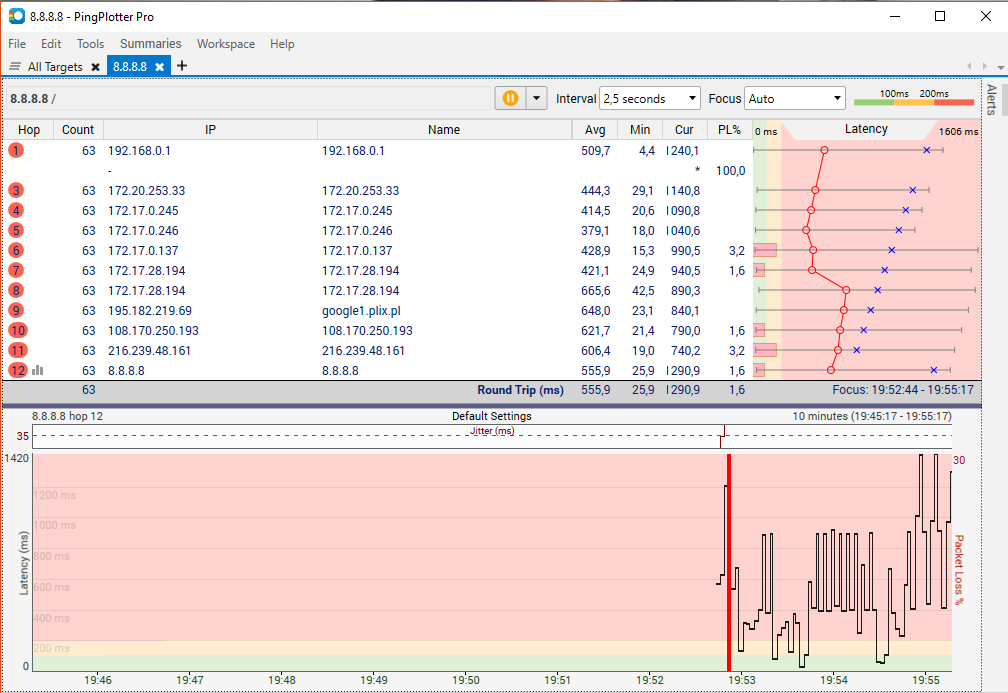The height and width of the screenshot is (693, 1008).
Task: Click hop 10 red circle icon
Action: tap(18, 330)
